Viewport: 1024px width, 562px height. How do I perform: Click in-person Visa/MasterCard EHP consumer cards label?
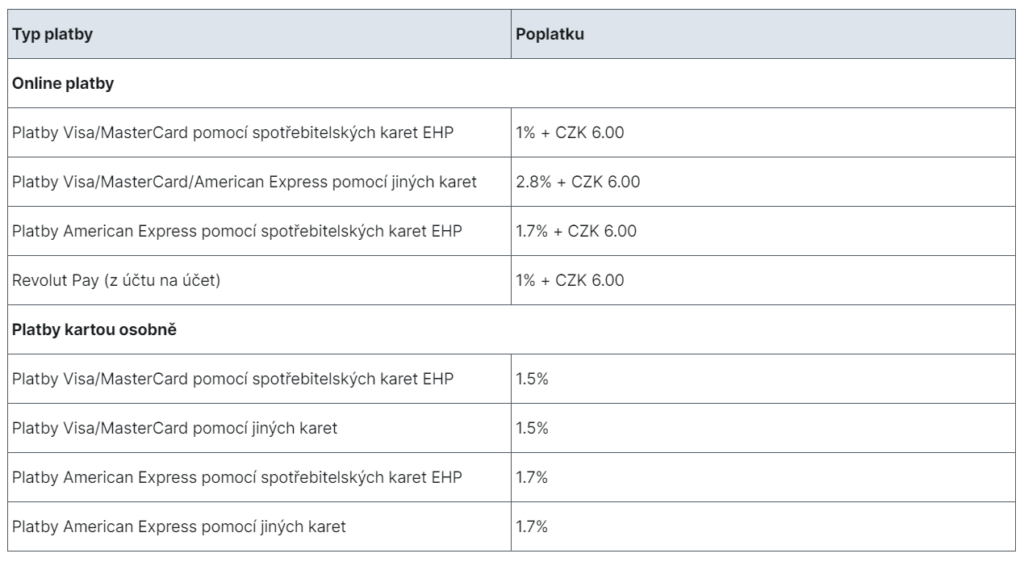(232, 379)
